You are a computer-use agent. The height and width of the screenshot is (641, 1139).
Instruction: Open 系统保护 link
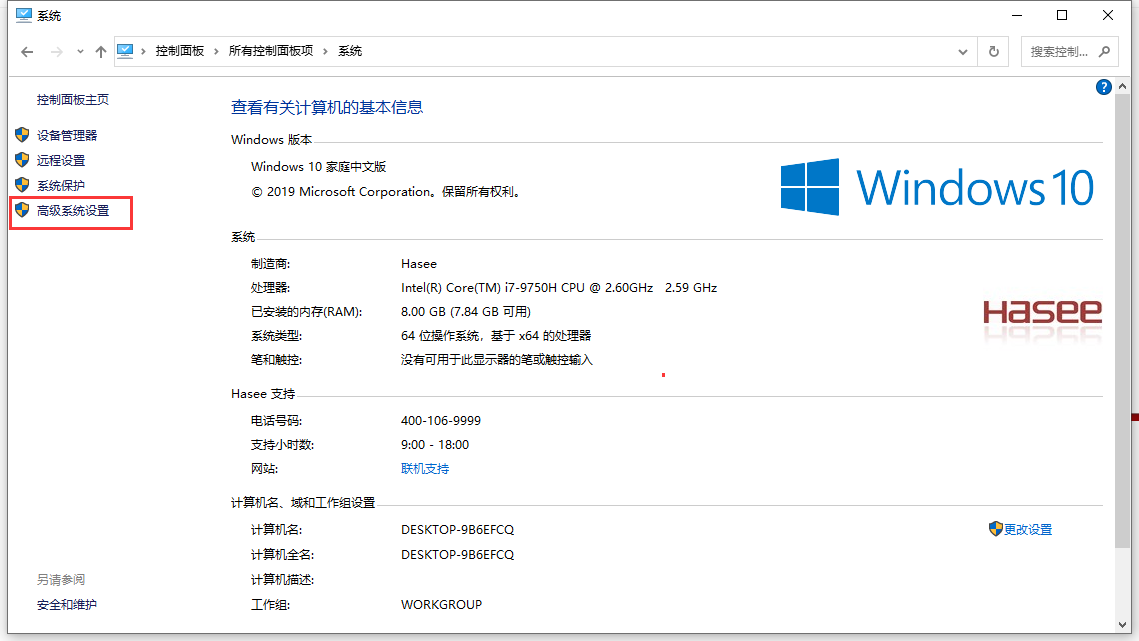61,186
